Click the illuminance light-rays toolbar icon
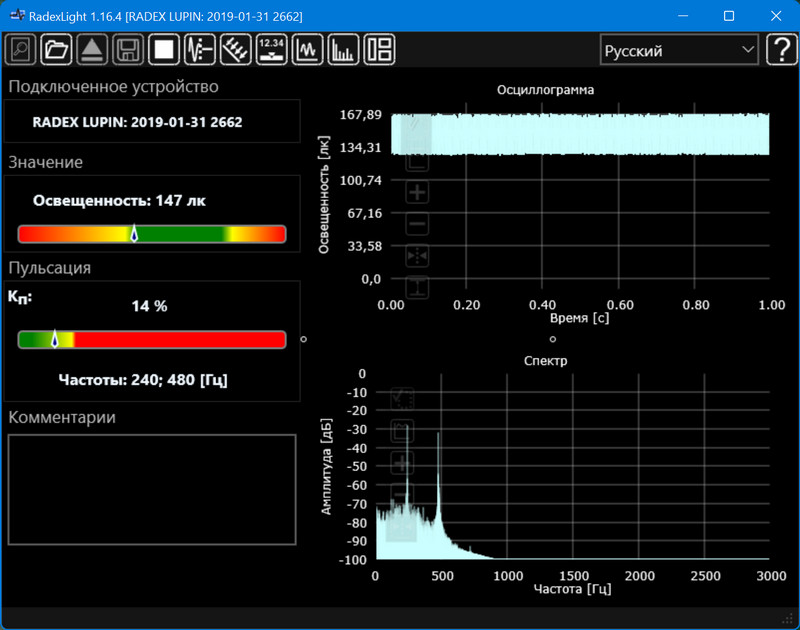 click(x=235, y=49)
